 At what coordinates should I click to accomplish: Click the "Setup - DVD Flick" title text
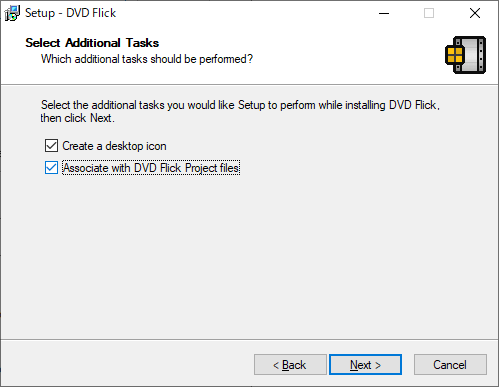coord(70,13)
